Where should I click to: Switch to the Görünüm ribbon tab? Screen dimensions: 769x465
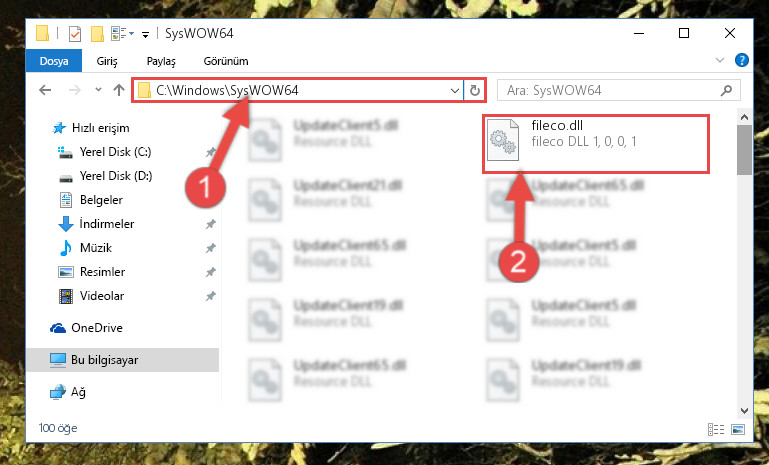pyautogui.click(x=226, y=61)
